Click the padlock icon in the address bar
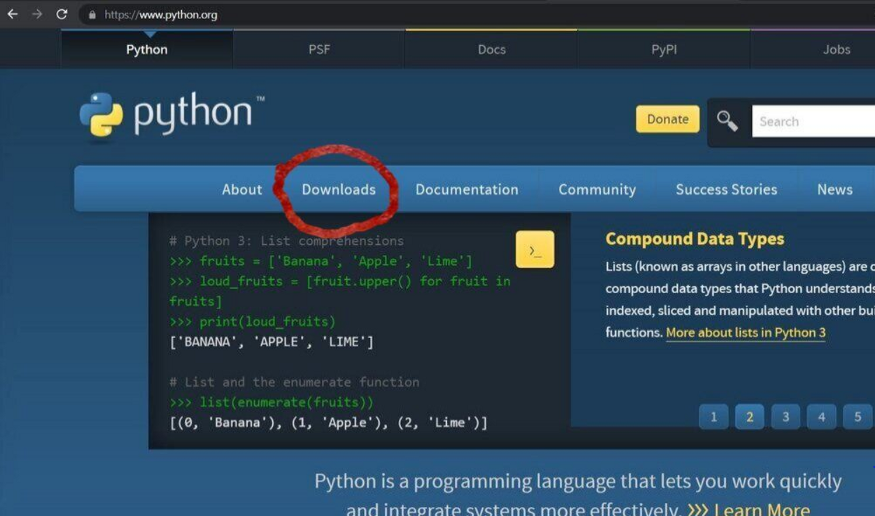 click(92, 15)
